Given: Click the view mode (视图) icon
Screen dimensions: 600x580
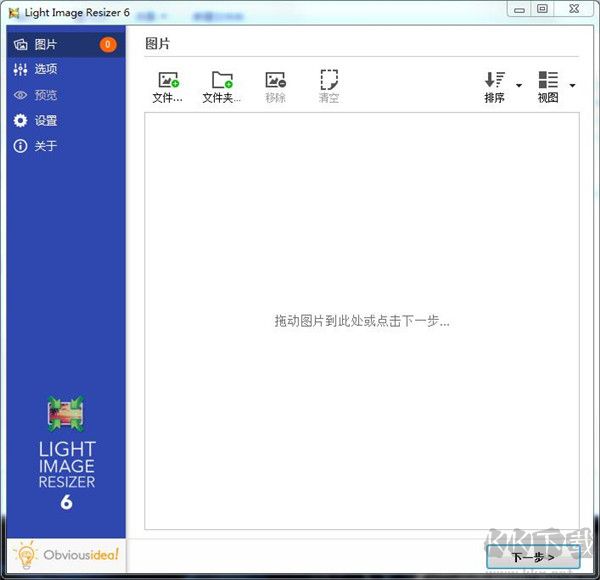Looking at the screenshot, I should (x=548, y=80).
